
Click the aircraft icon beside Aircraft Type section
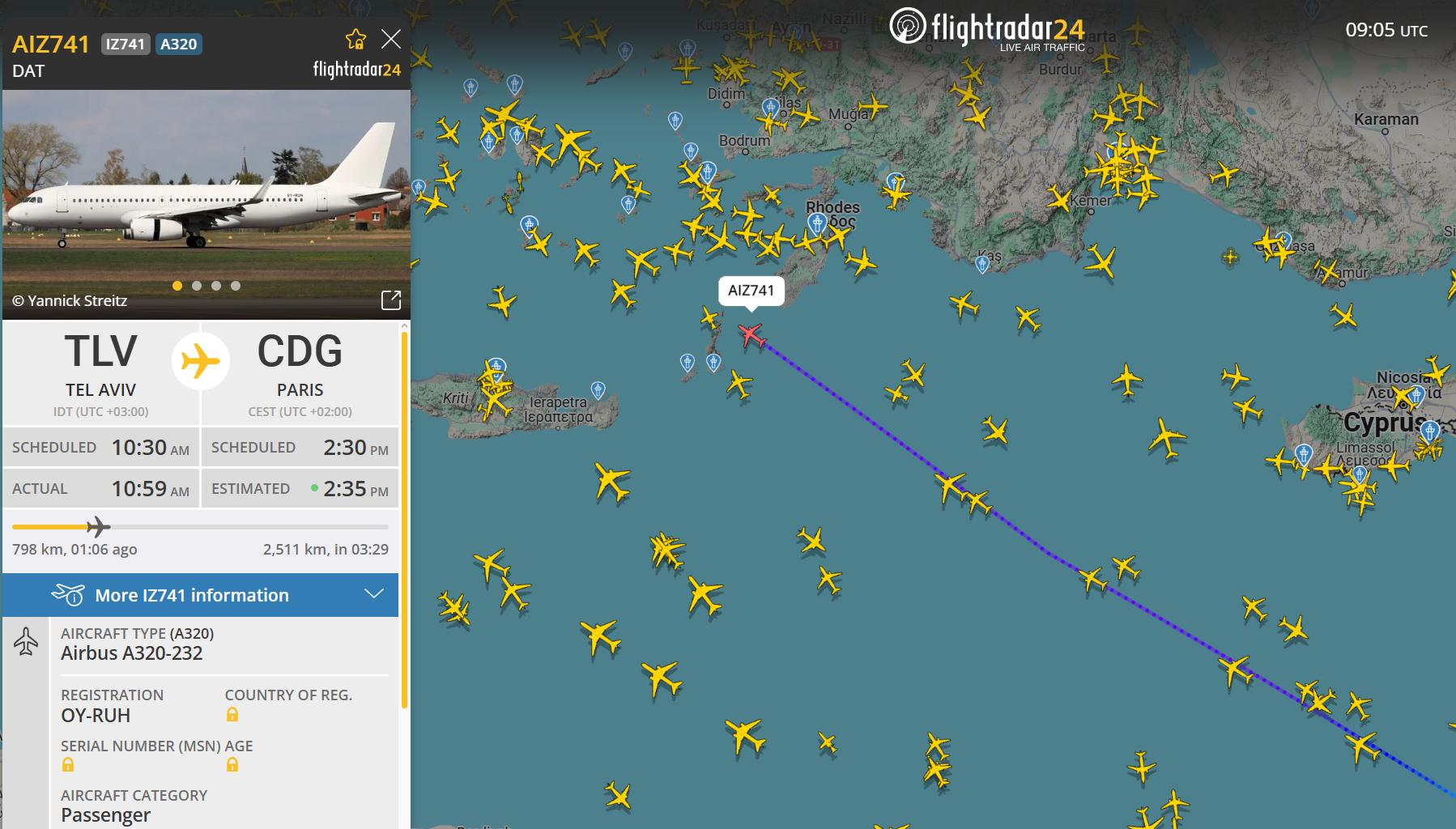pos(26,642)
